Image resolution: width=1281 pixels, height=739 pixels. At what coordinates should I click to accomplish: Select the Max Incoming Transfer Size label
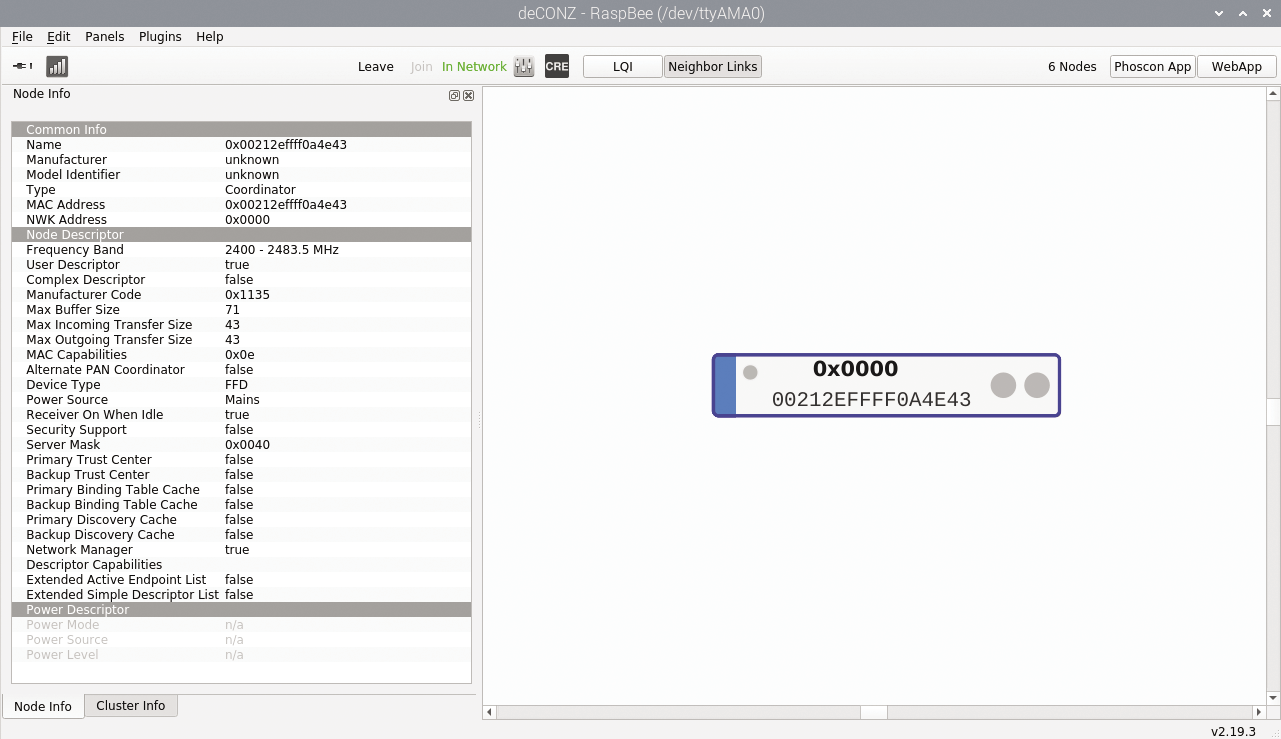click(x=109, y=325)
